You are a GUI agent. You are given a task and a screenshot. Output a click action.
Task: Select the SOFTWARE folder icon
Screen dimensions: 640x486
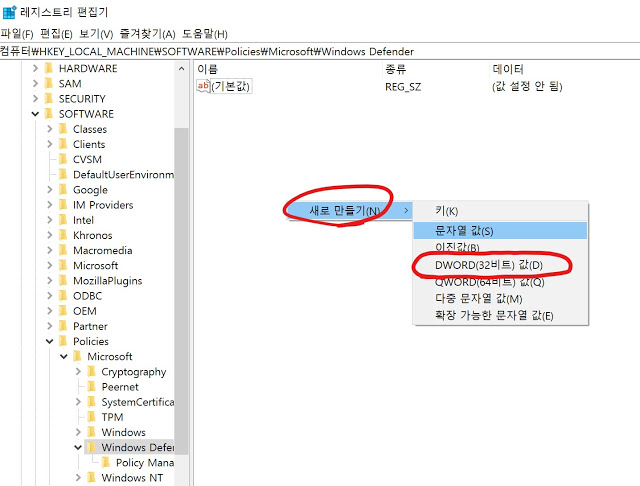tap(49, 114)
